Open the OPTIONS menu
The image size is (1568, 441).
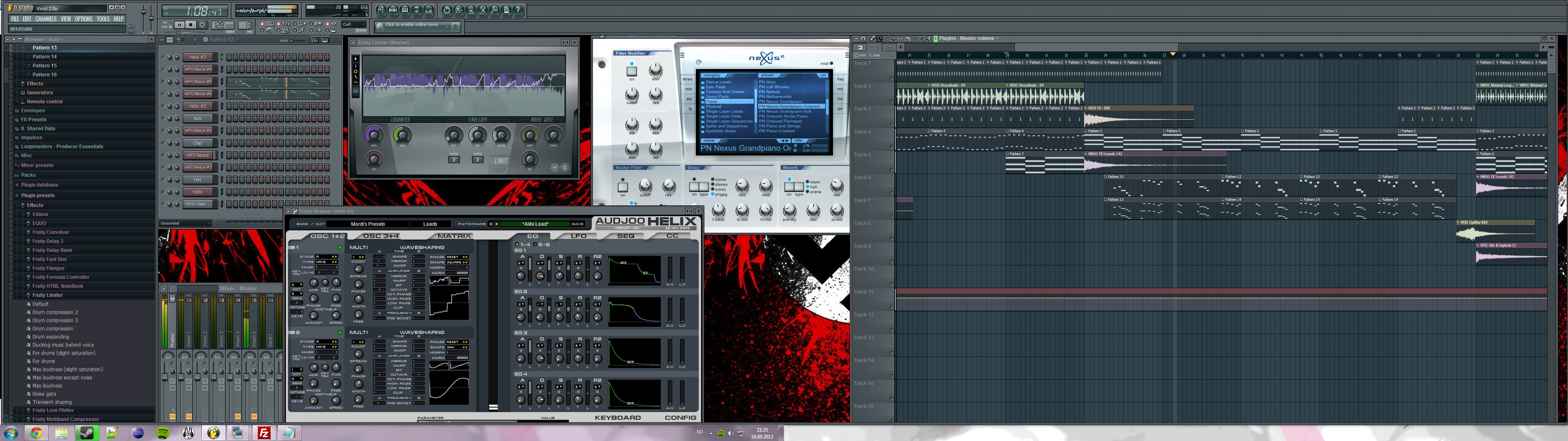tap(84, 19)
